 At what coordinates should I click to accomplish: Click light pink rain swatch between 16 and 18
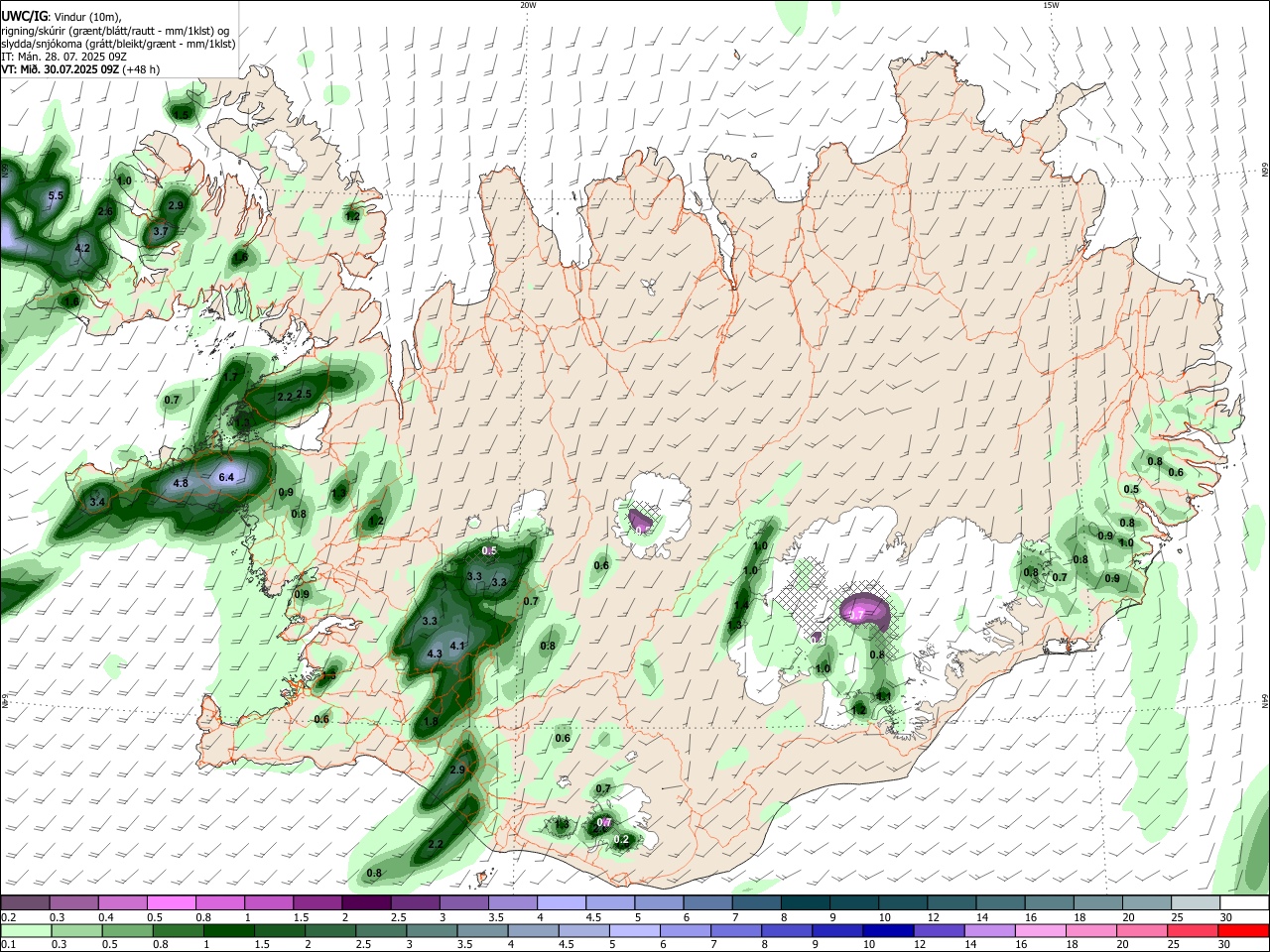[1039, 930]
